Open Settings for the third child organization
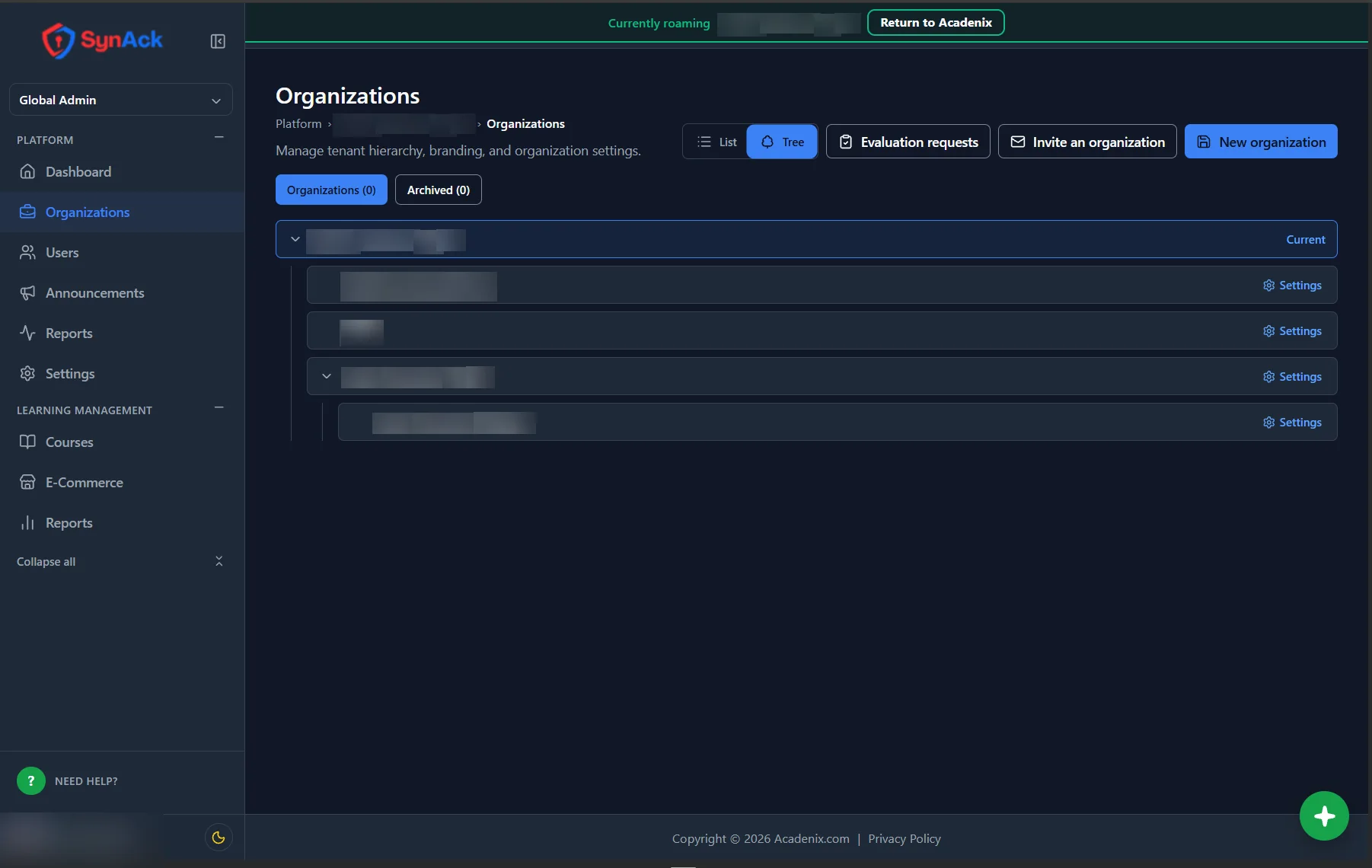The height and width of the screenshot is (868, 1372). [x=1292, y=377]
